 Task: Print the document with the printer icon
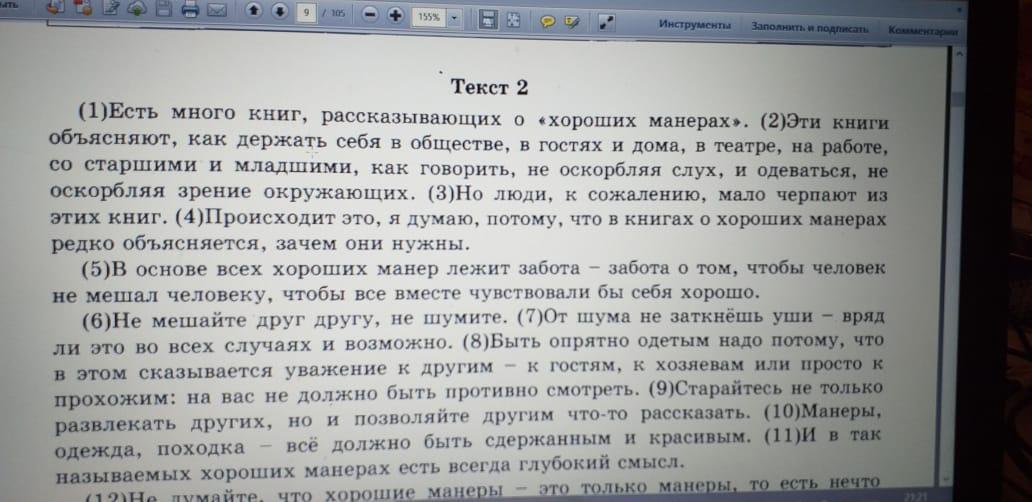tap(190, 10)
